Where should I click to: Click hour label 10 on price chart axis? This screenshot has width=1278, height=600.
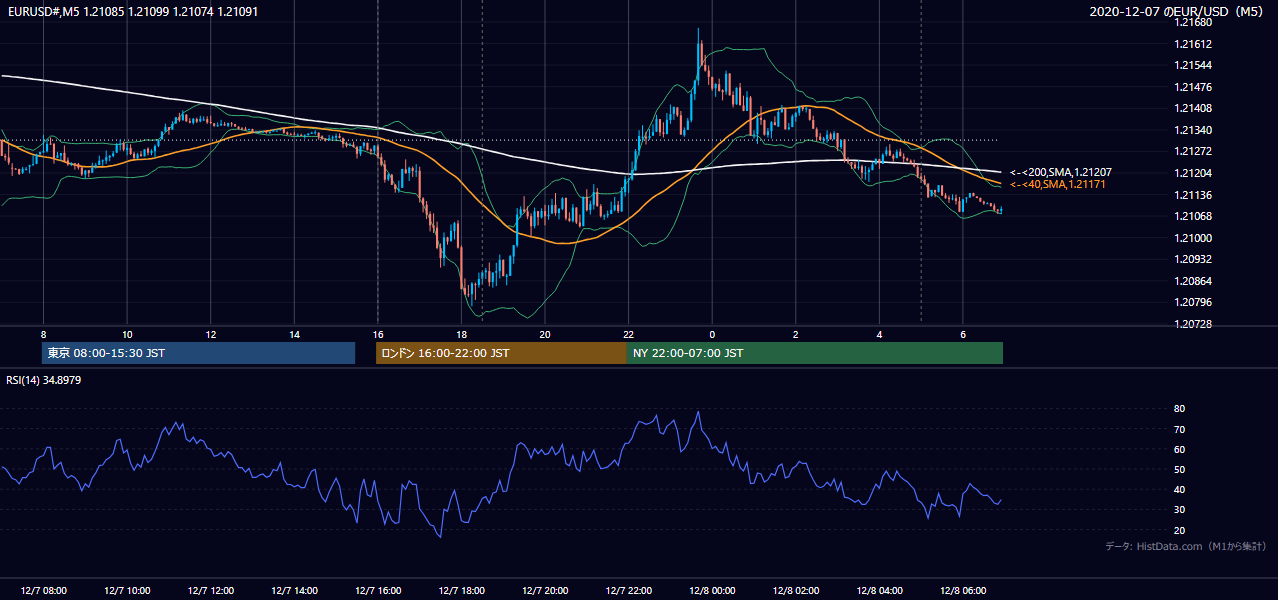[x=127, y=334]
